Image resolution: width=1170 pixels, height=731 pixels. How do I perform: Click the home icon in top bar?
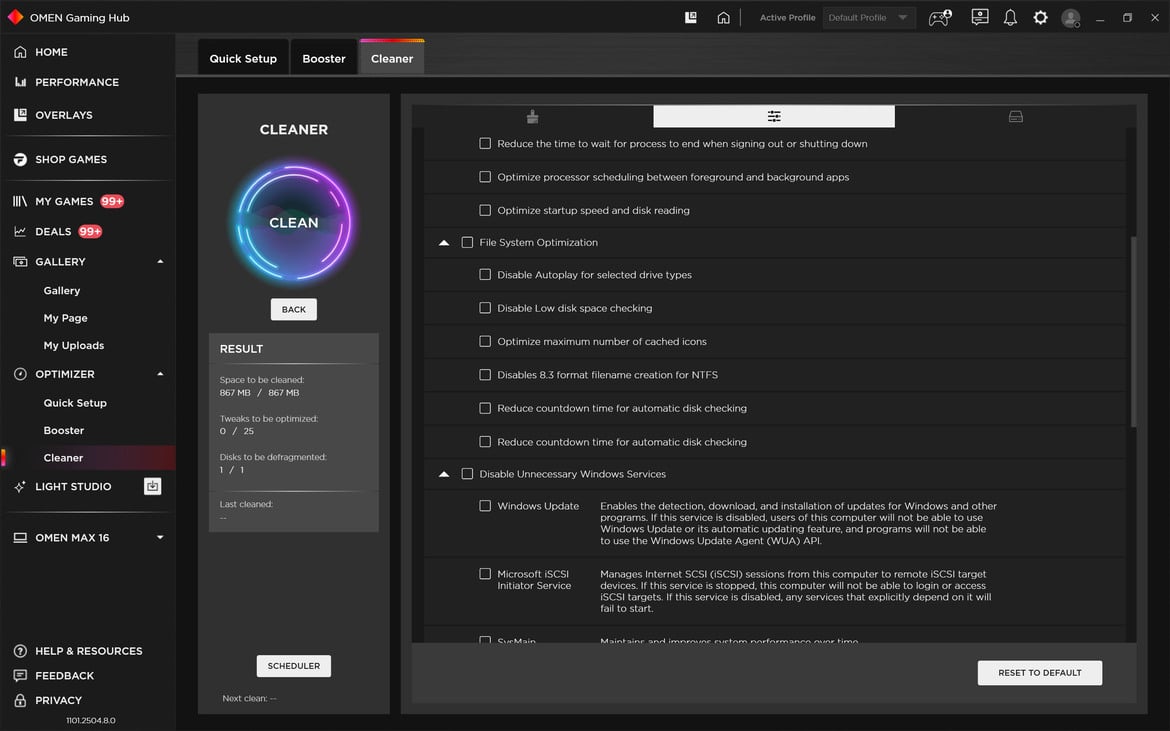(723, 17)
